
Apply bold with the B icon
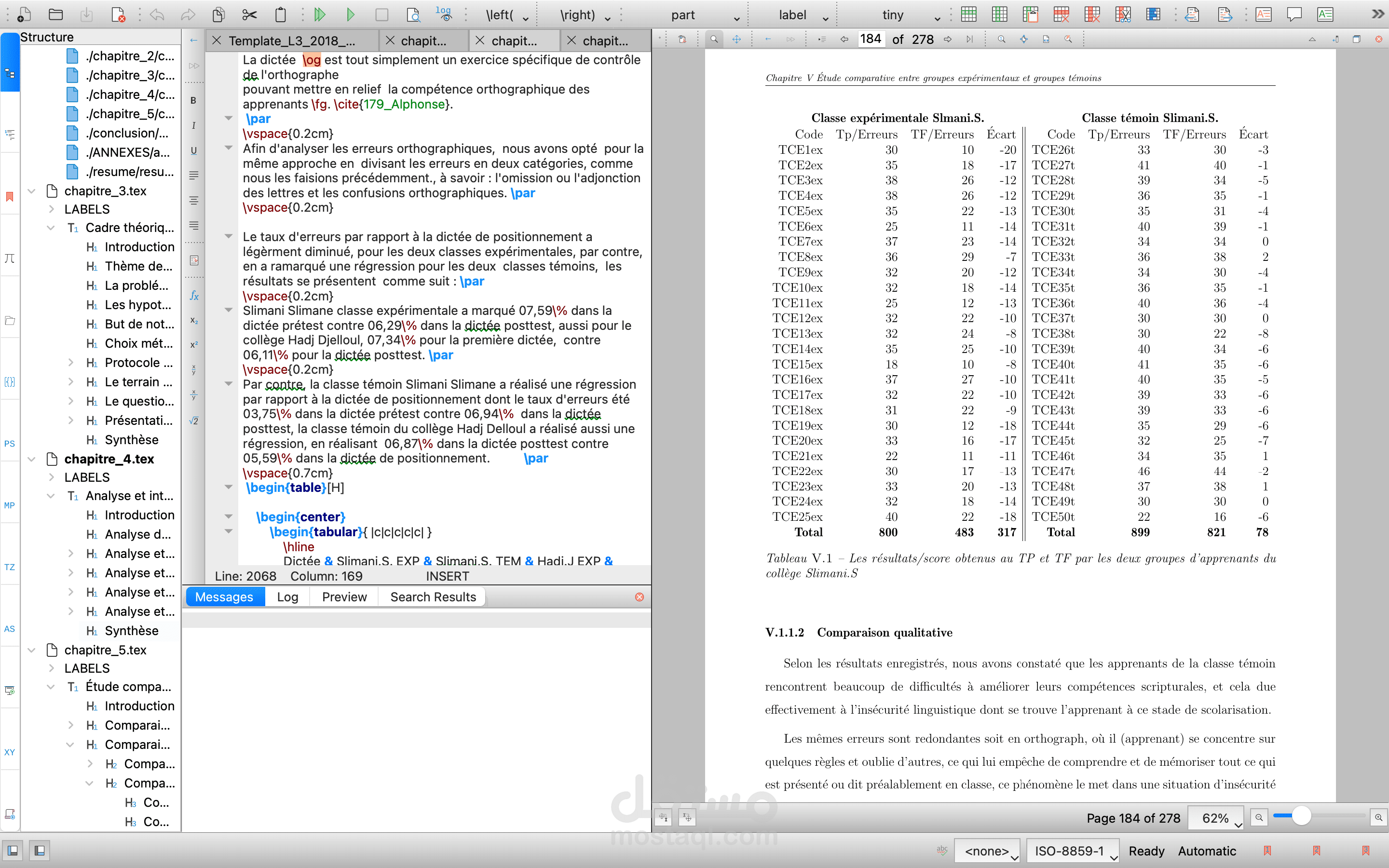click(193, 100)
